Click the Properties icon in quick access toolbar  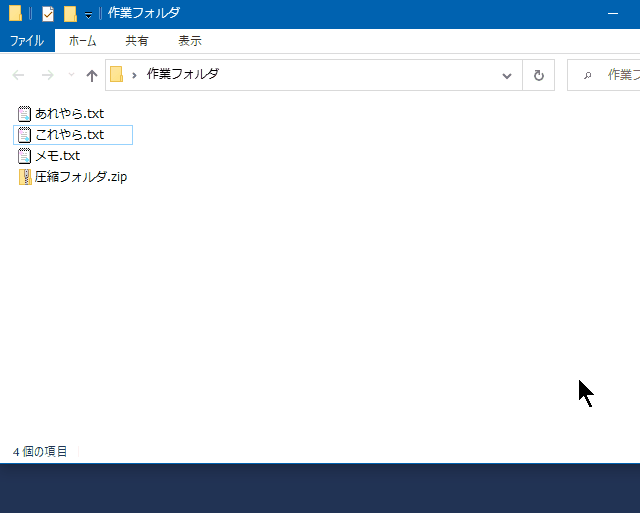pos(47,14)
